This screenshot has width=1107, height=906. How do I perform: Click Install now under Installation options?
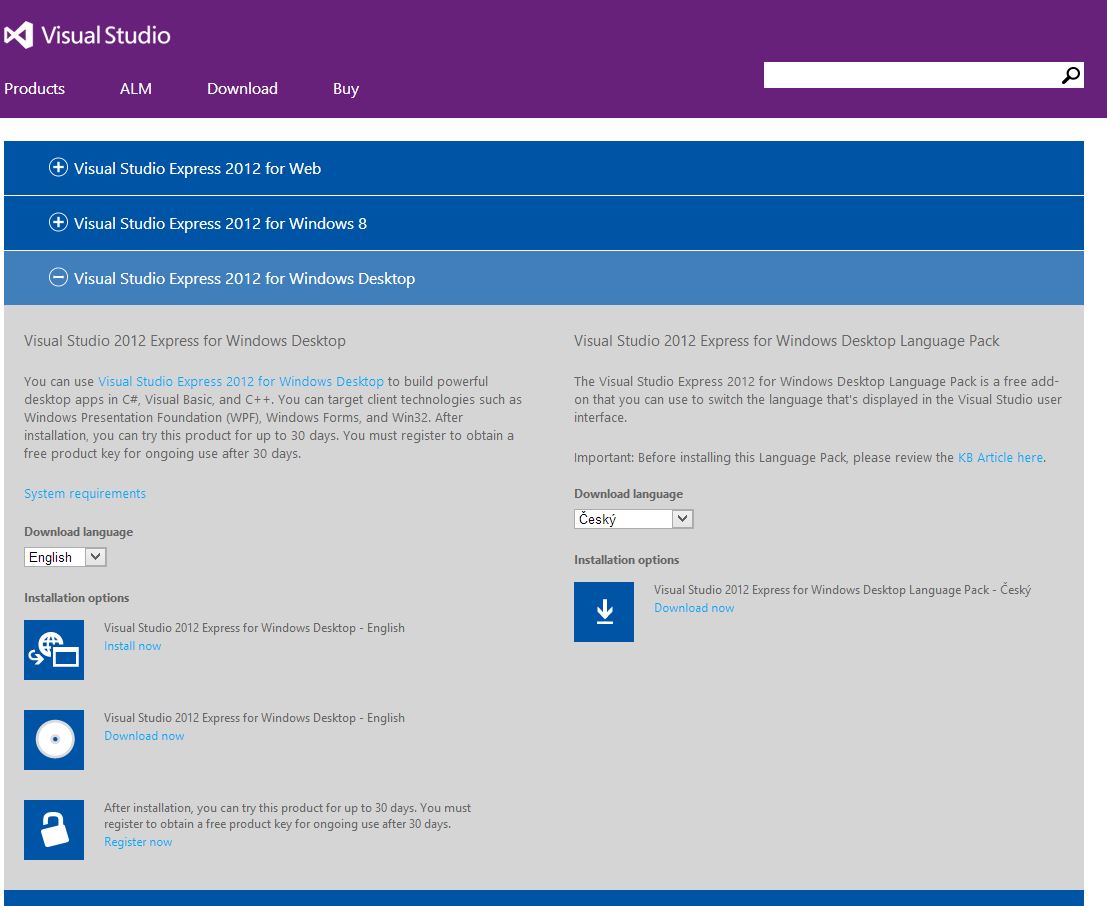pyautogui.click(x=132, y=646)
